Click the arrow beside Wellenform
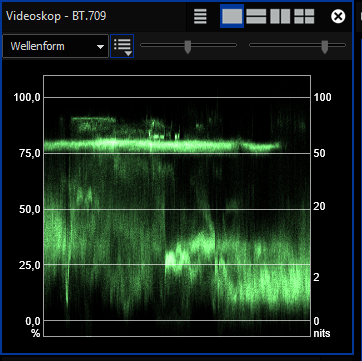Viewport: 362px width, 361px height. tap(100, 47)
